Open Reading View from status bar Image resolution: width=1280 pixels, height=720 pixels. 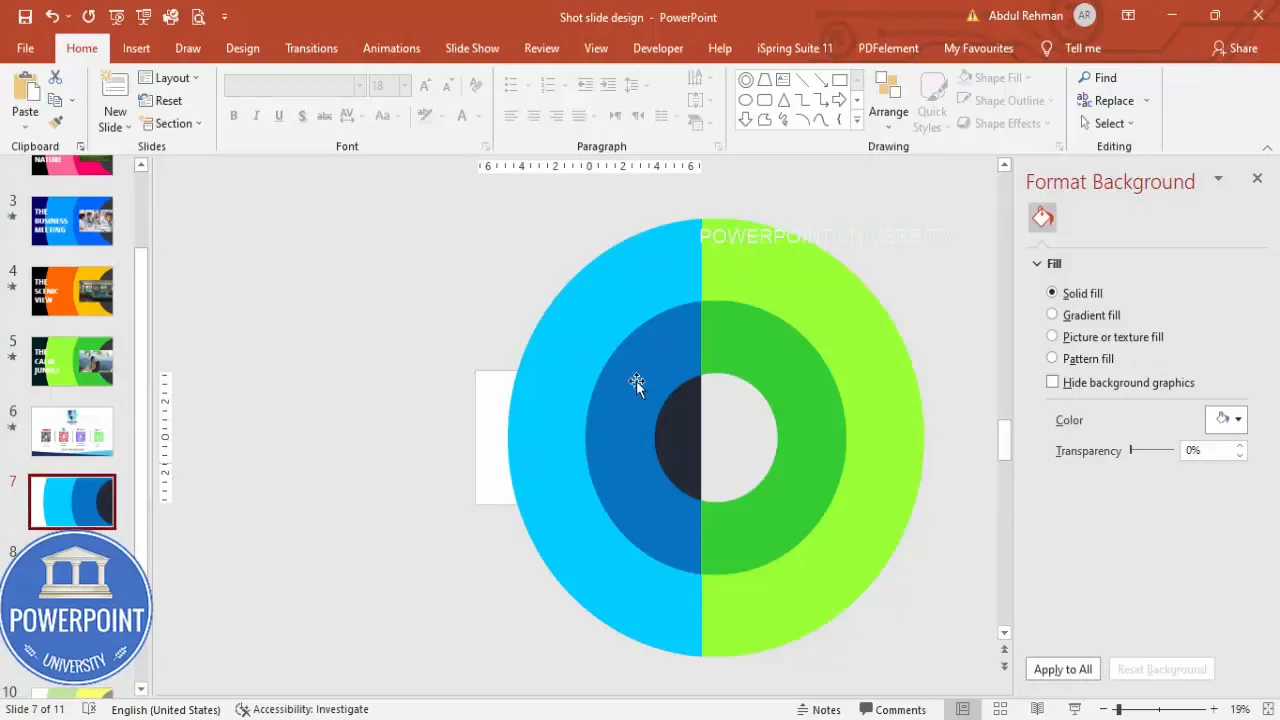[1037, 709]
